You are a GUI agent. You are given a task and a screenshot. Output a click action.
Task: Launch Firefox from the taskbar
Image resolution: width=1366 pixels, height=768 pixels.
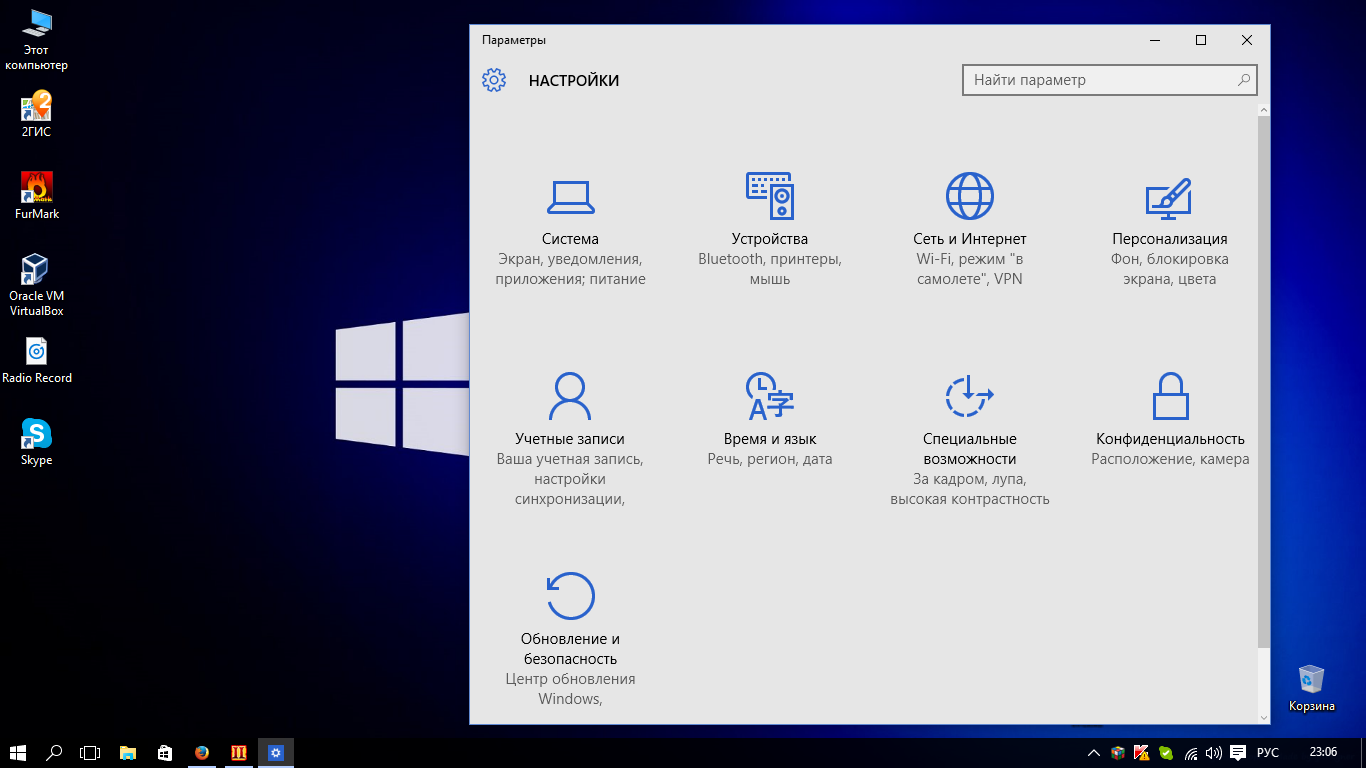coord(202,753)
